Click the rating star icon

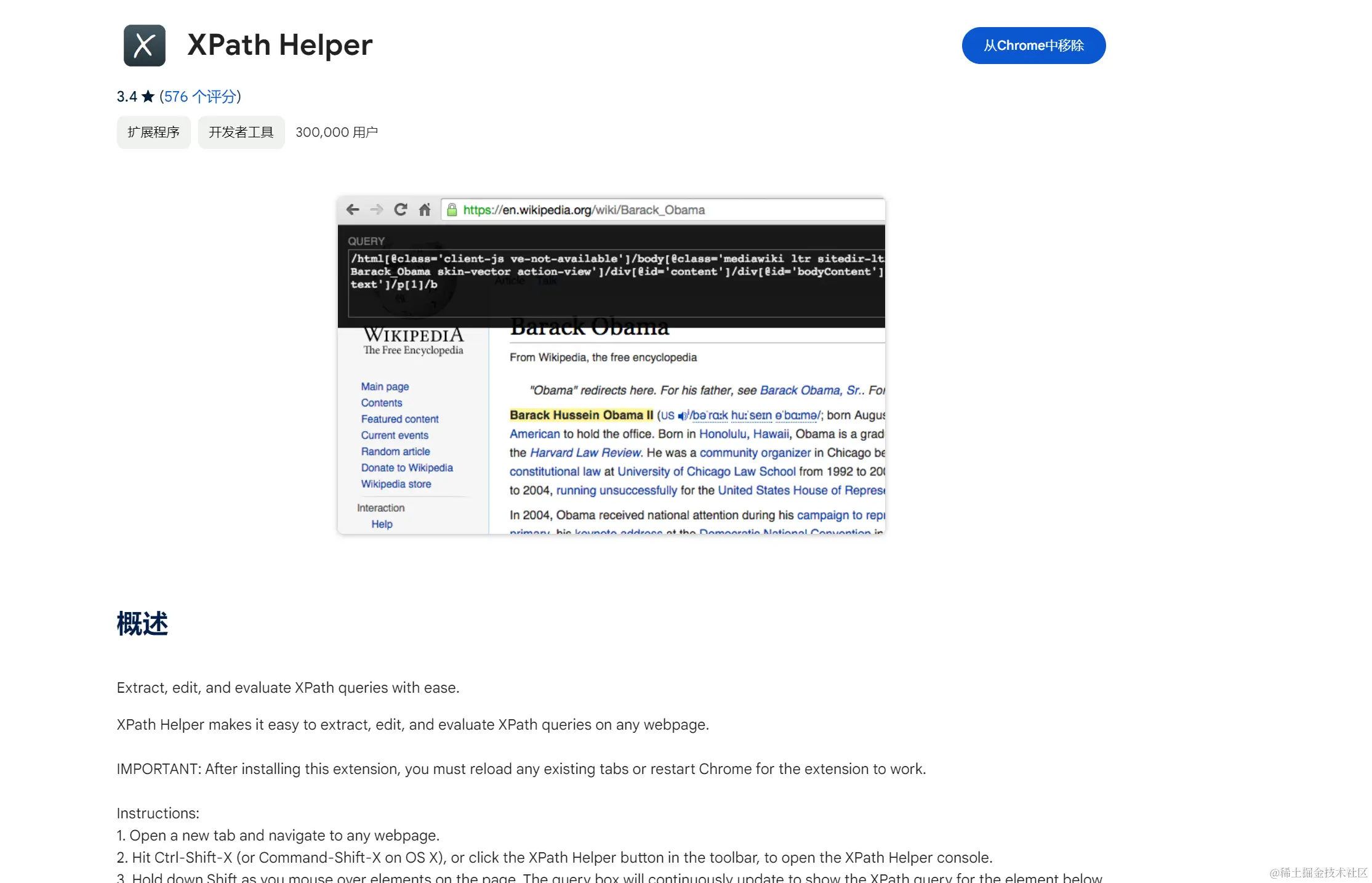tap(148, 97)
